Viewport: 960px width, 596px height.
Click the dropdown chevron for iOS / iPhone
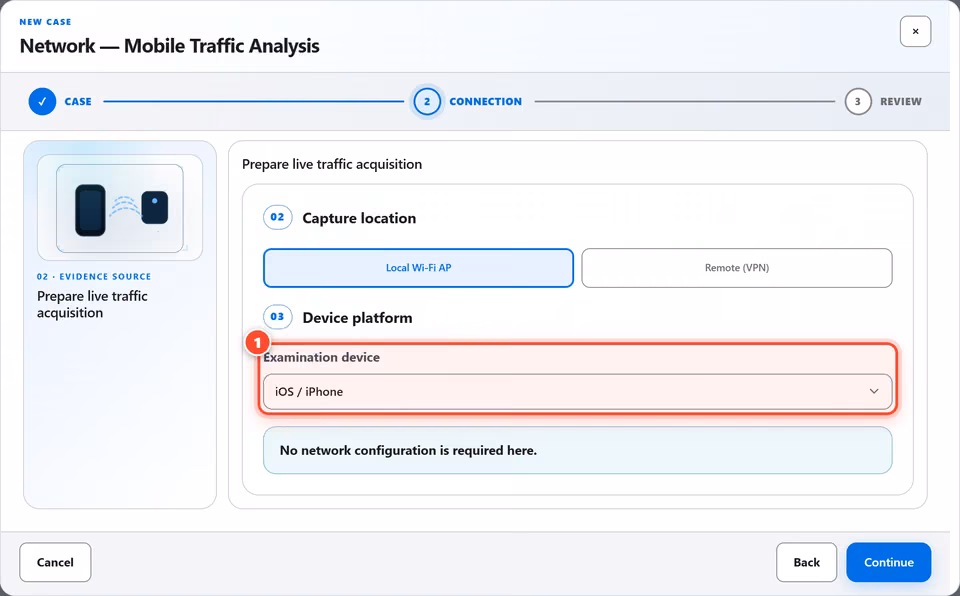click(x=874, y=391)
